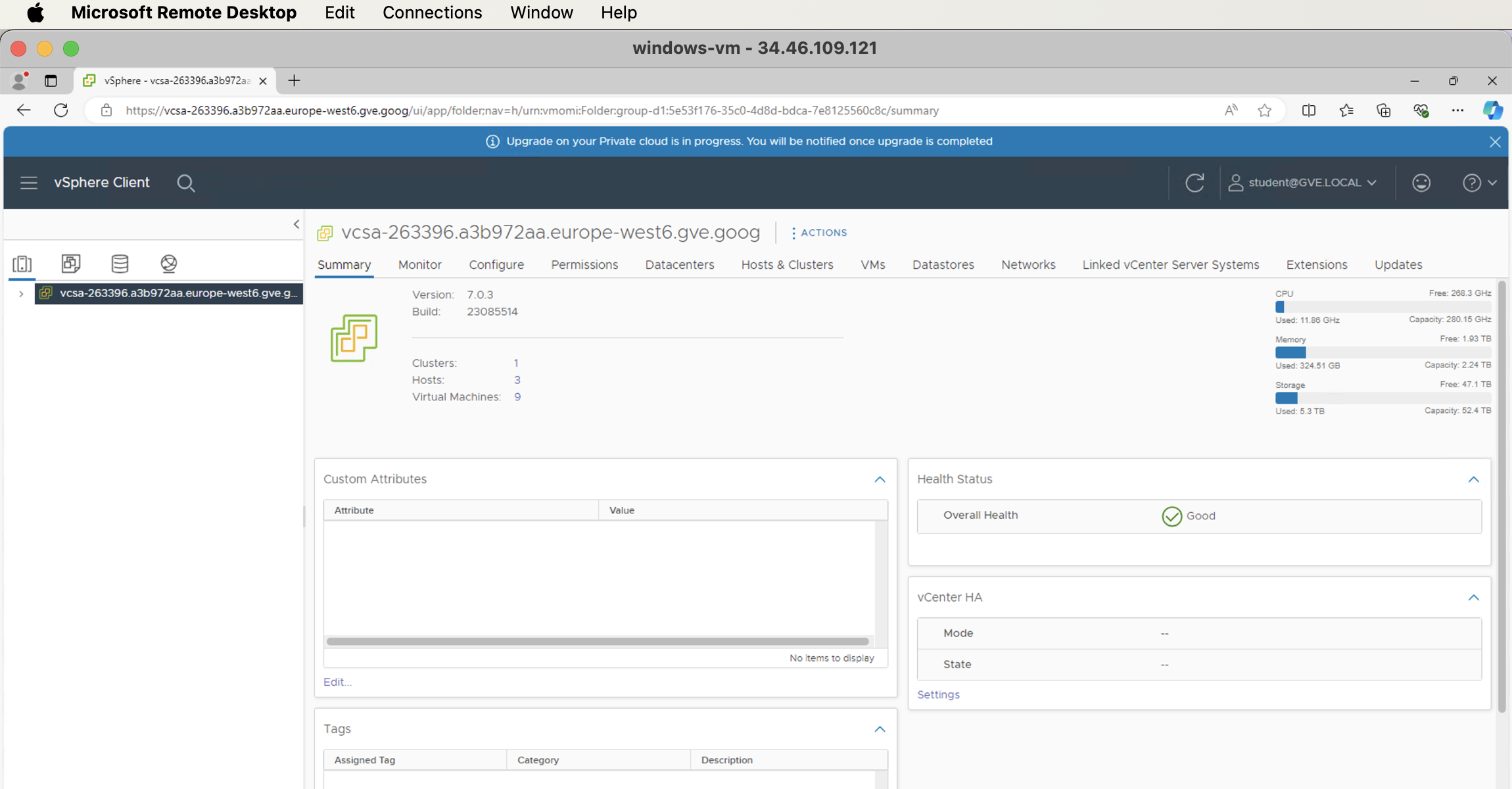This screenshot has width=1512, height=789.
Task: Switch to the VMs tab
Action: [x=872, y=265]
